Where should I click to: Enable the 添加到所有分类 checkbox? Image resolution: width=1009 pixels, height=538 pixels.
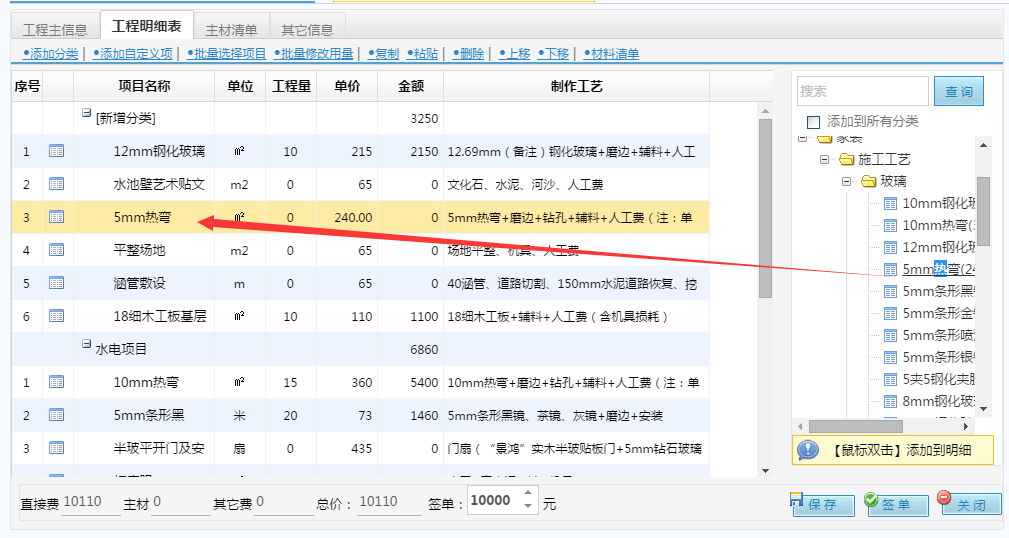pos(813,122)
